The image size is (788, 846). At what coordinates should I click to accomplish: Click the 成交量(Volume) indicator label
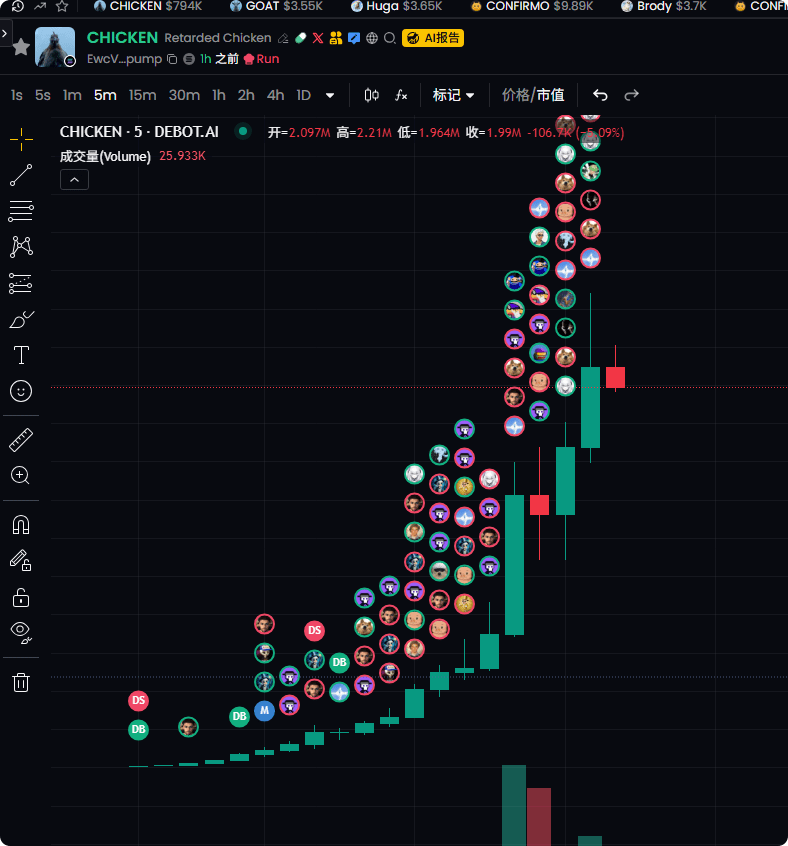coord(105,156)
